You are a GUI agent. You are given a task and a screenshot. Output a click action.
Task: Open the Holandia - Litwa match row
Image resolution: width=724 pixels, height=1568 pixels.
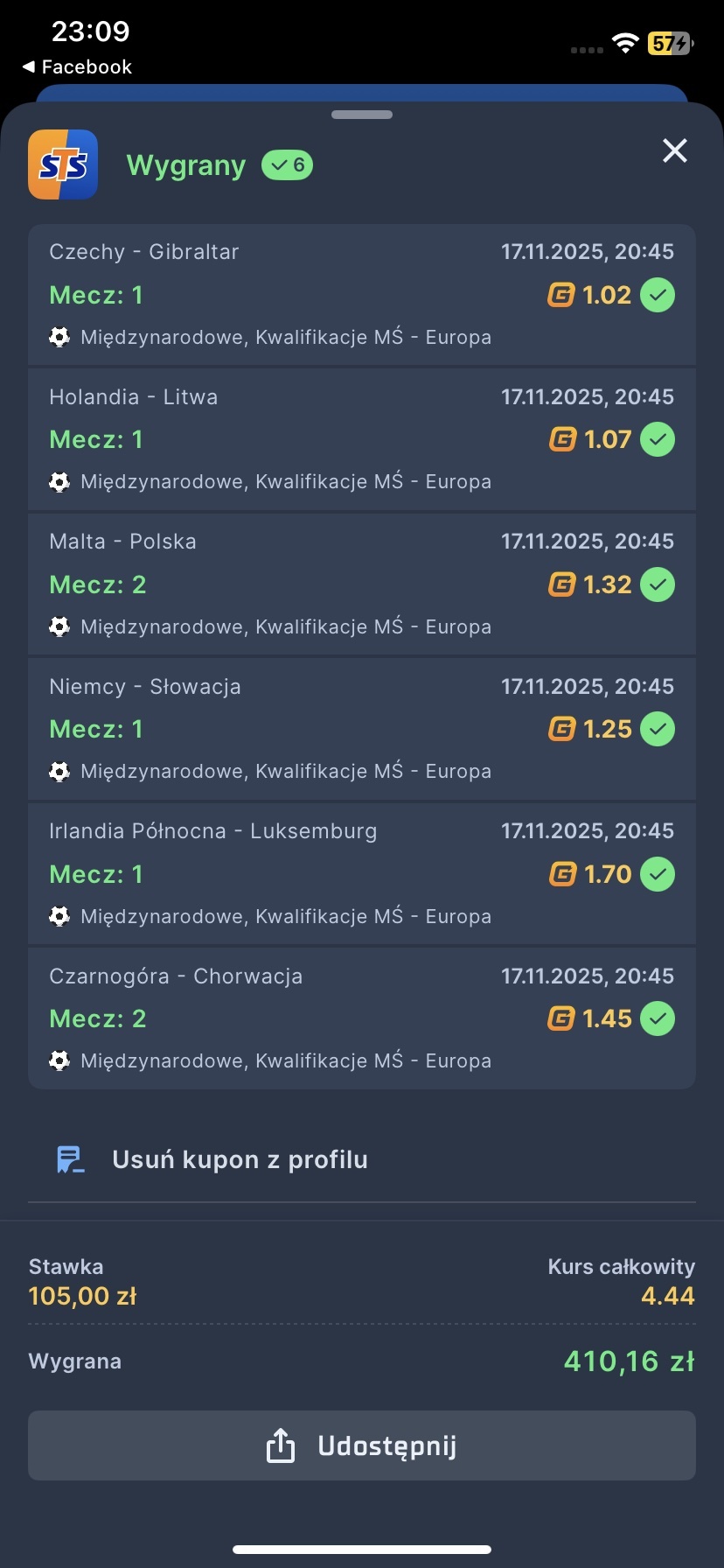pyautogui.click(x=362, y=439)
